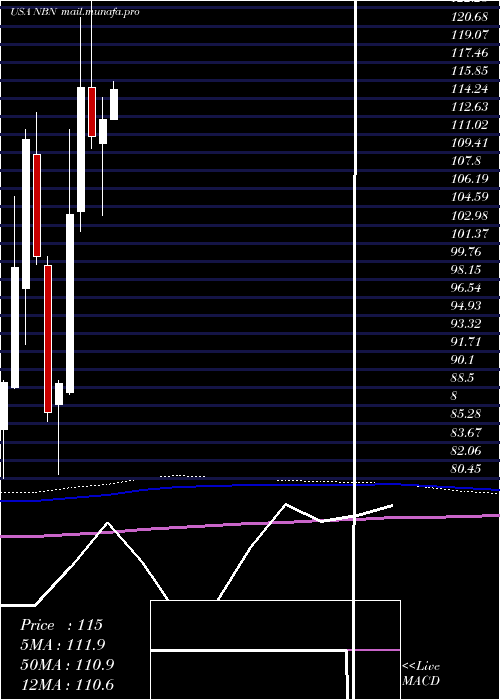Viewport: 500px width, 700px height.
Task: Click the 119.07 price axis label
Action: pyautogui.click(x=469, y=35)
